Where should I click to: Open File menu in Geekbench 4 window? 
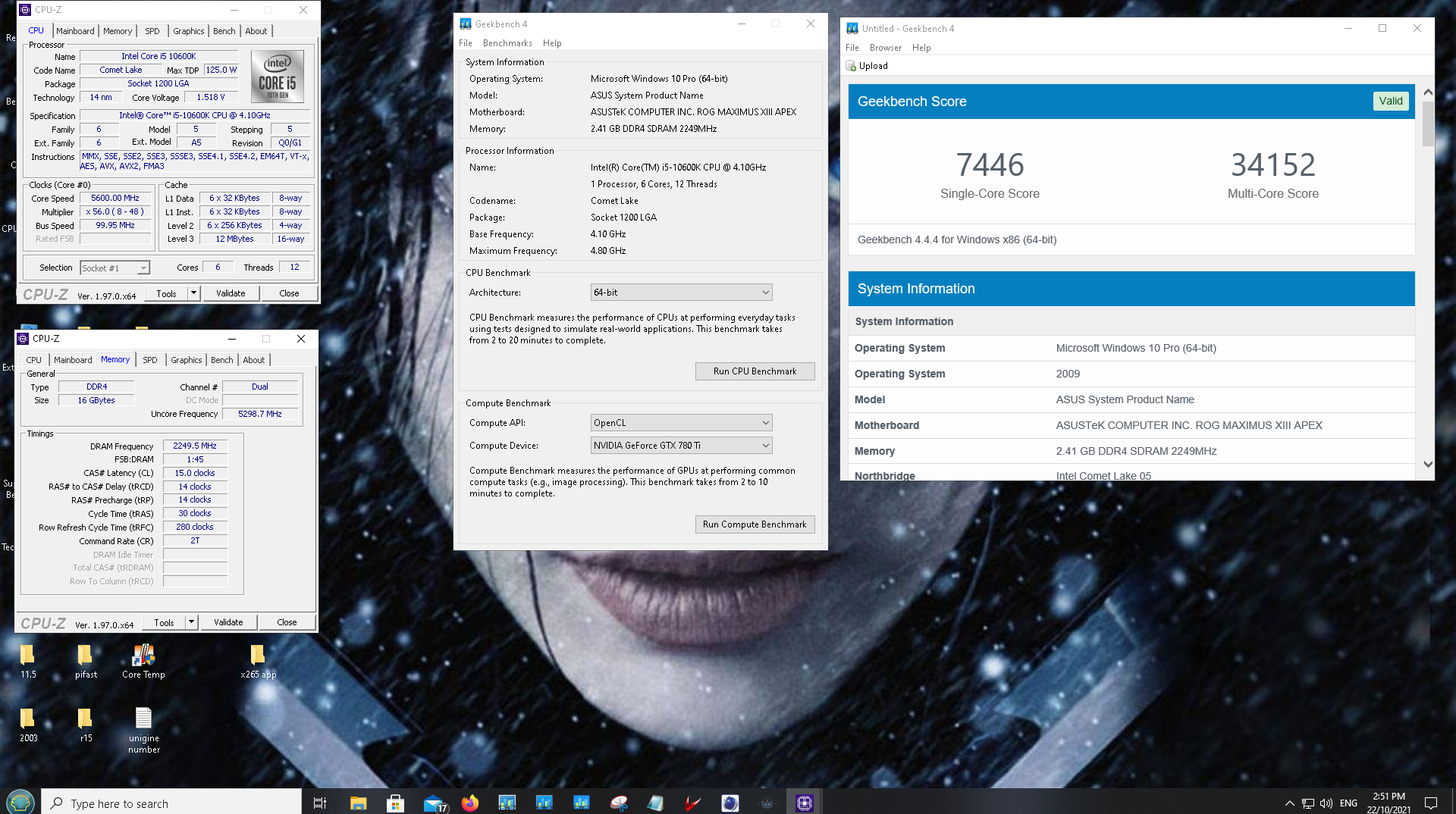click(x=466, y=43)
